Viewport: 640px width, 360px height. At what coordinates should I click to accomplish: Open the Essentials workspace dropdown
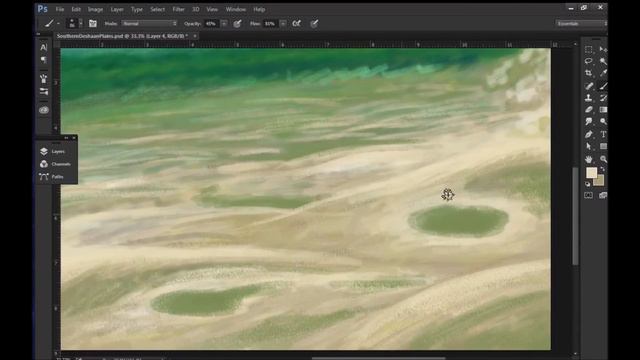point(582,24)
